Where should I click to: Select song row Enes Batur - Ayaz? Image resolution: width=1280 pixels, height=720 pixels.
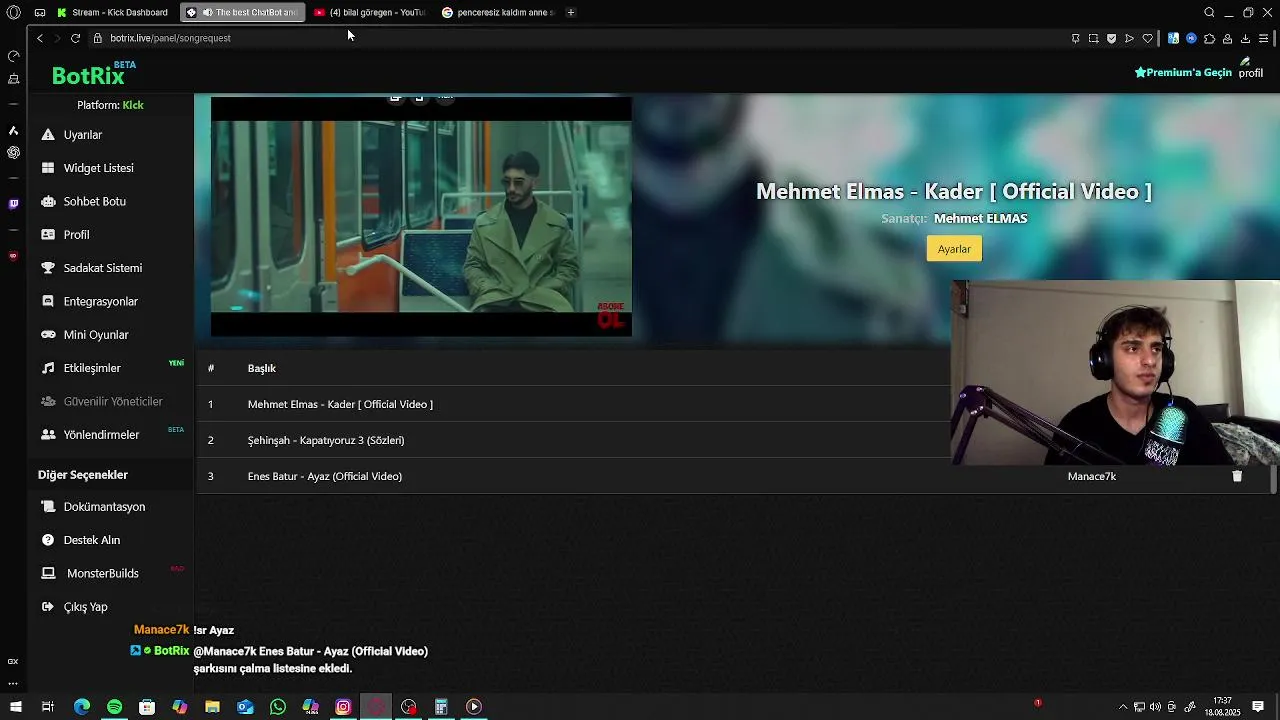(x=735, y=476)
